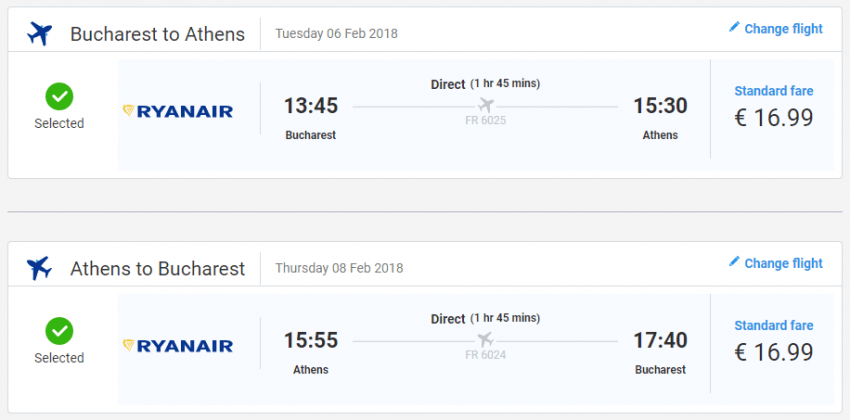Click the 13:45 Bucharest departure time
850x420 pixels.
tap(311, 106)
